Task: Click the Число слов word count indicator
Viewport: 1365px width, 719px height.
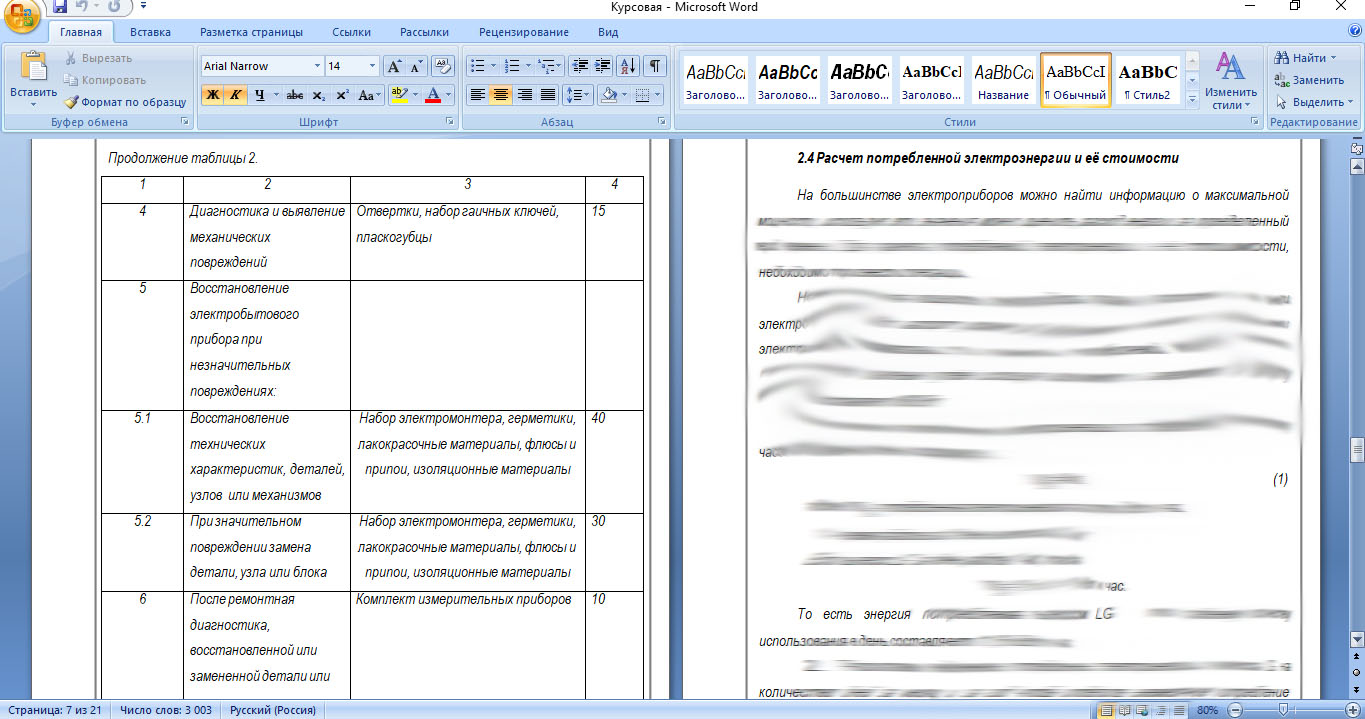Action: pos(164,710)
